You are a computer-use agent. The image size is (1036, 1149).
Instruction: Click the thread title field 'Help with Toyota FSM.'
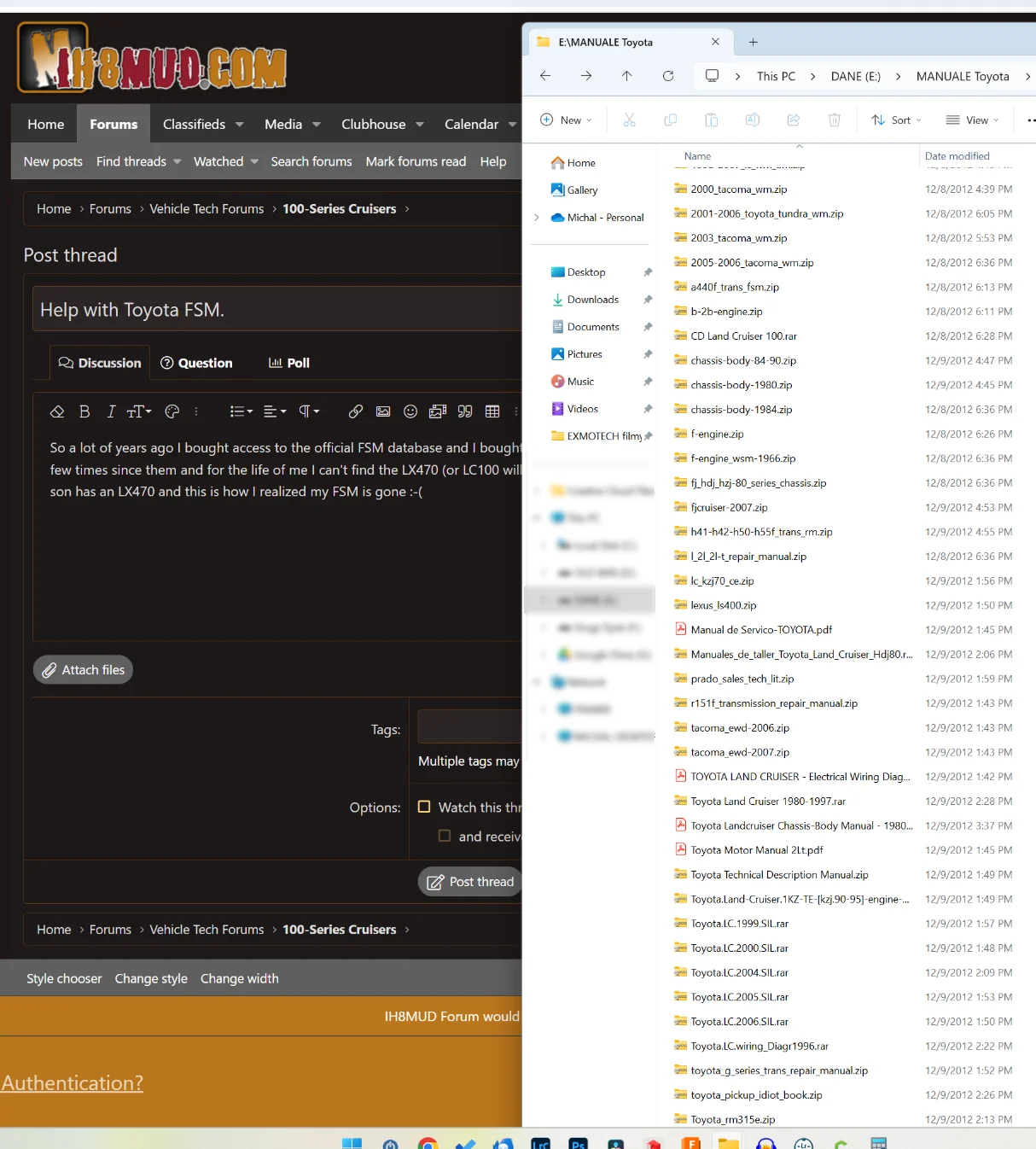tap(276, 309)
